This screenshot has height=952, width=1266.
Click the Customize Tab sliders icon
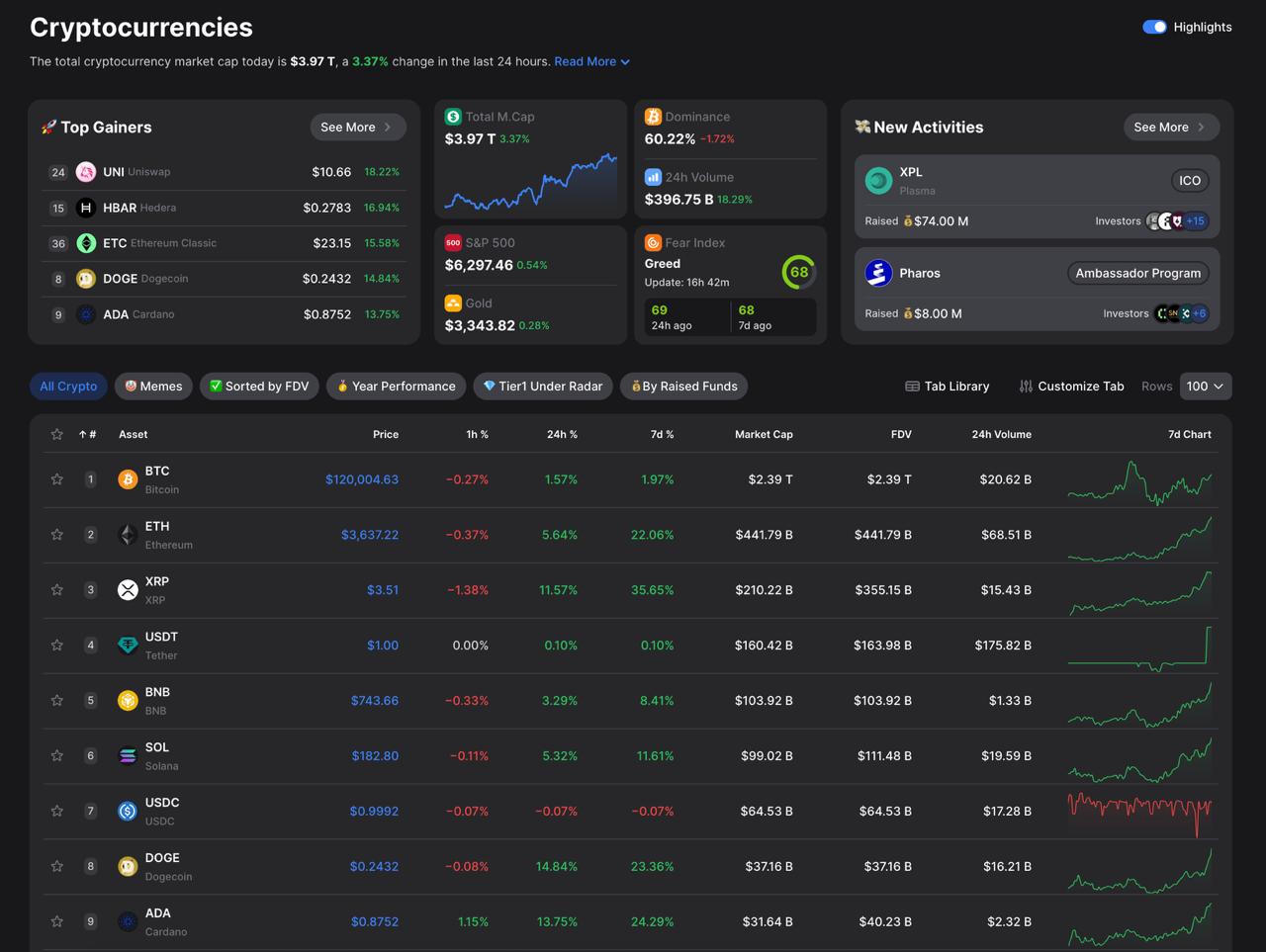[1026, 387]
